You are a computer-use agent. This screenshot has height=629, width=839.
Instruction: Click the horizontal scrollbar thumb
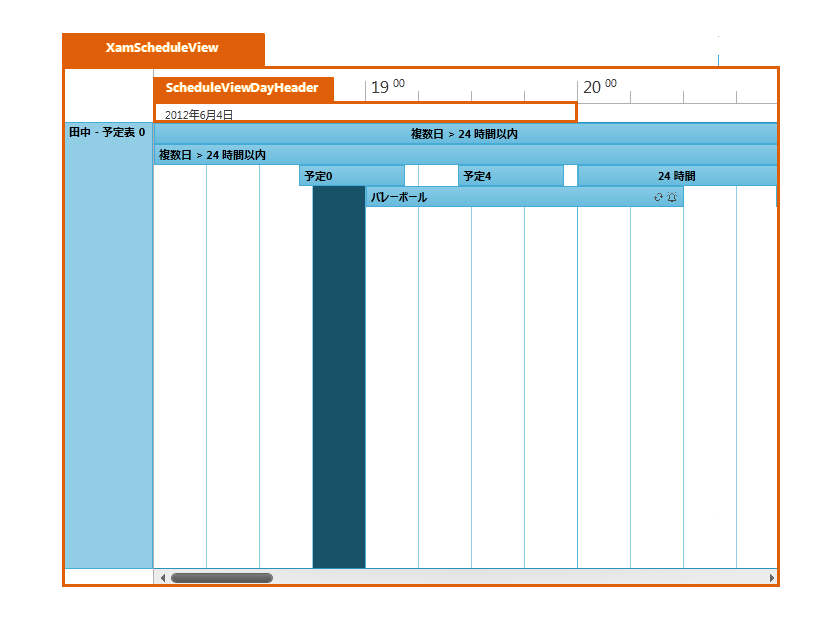[x=221, y=578]
